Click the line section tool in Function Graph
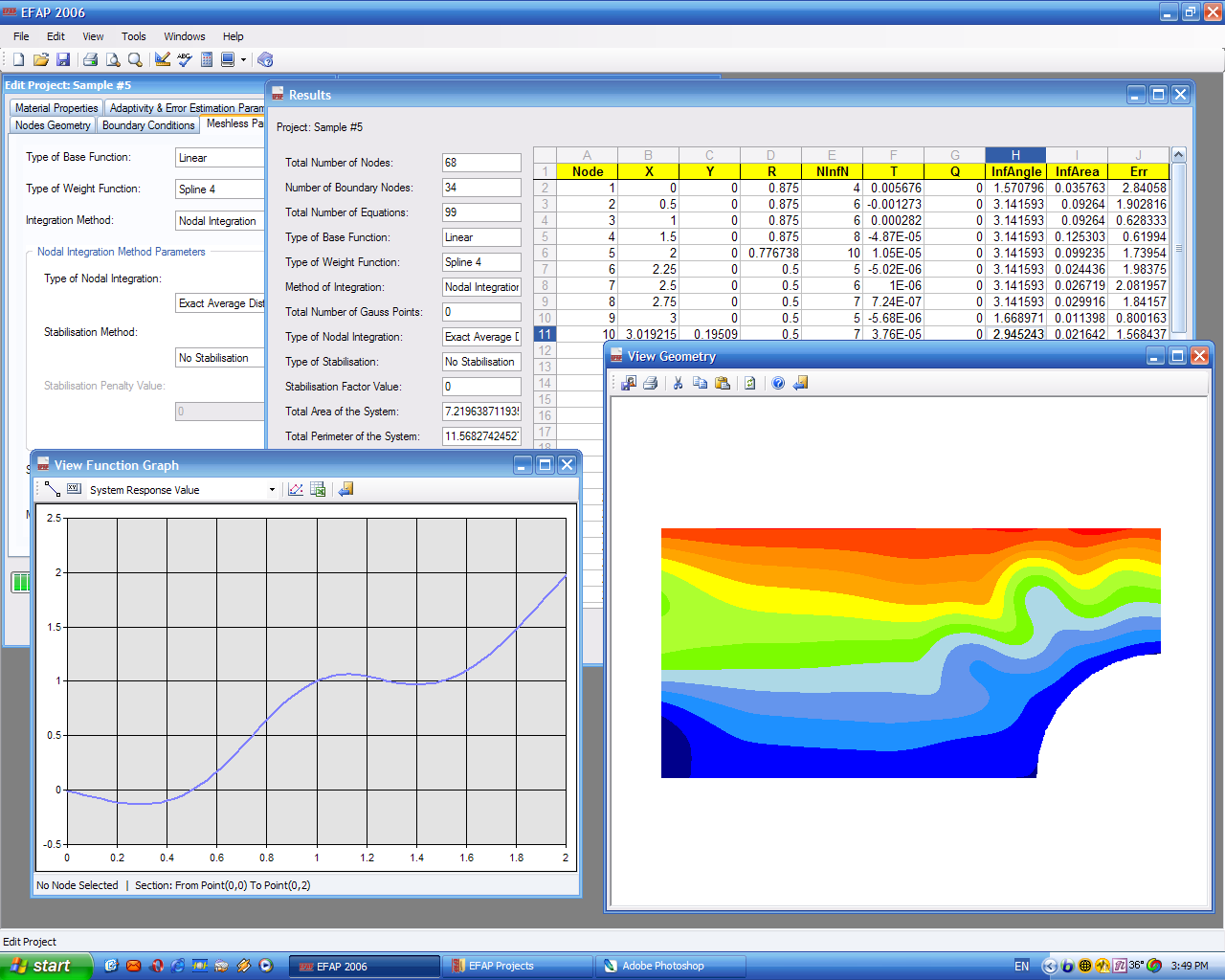 (x=53, y=489)
